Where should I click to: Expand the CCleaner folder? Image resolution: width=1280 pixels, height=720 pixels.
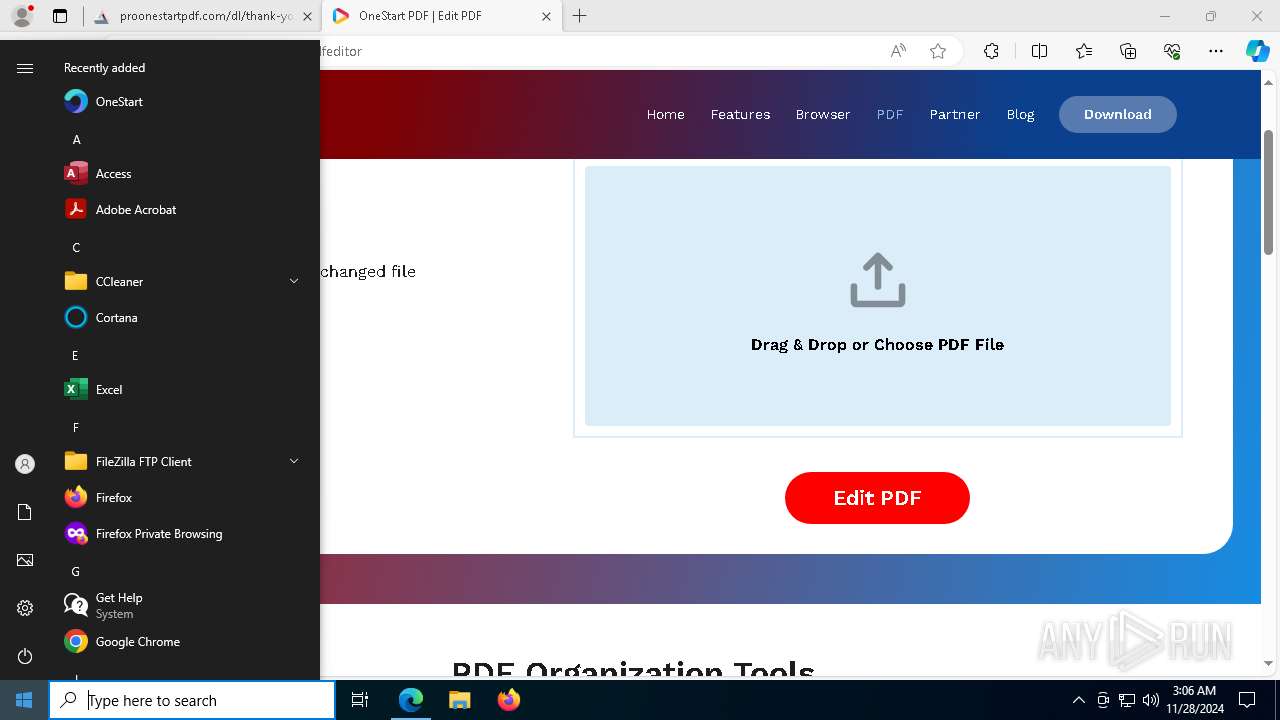point(294,282)
